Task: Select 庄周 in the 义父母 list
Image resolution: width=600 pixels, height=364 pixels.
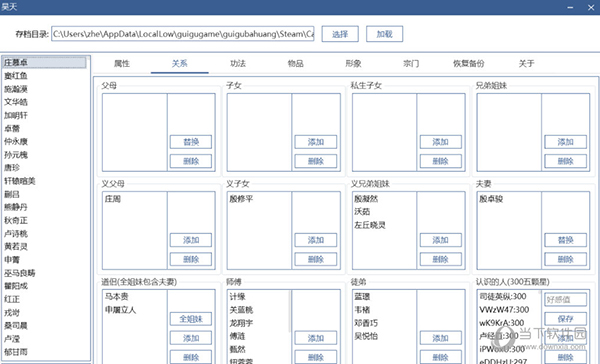Action: coord(113,199)
